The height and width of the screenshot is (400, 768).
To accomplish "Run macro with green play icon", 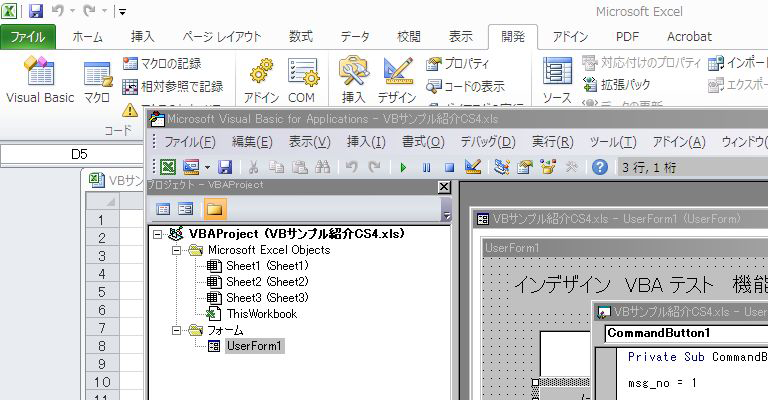I will pyautogui.click(x=403, y=167).
